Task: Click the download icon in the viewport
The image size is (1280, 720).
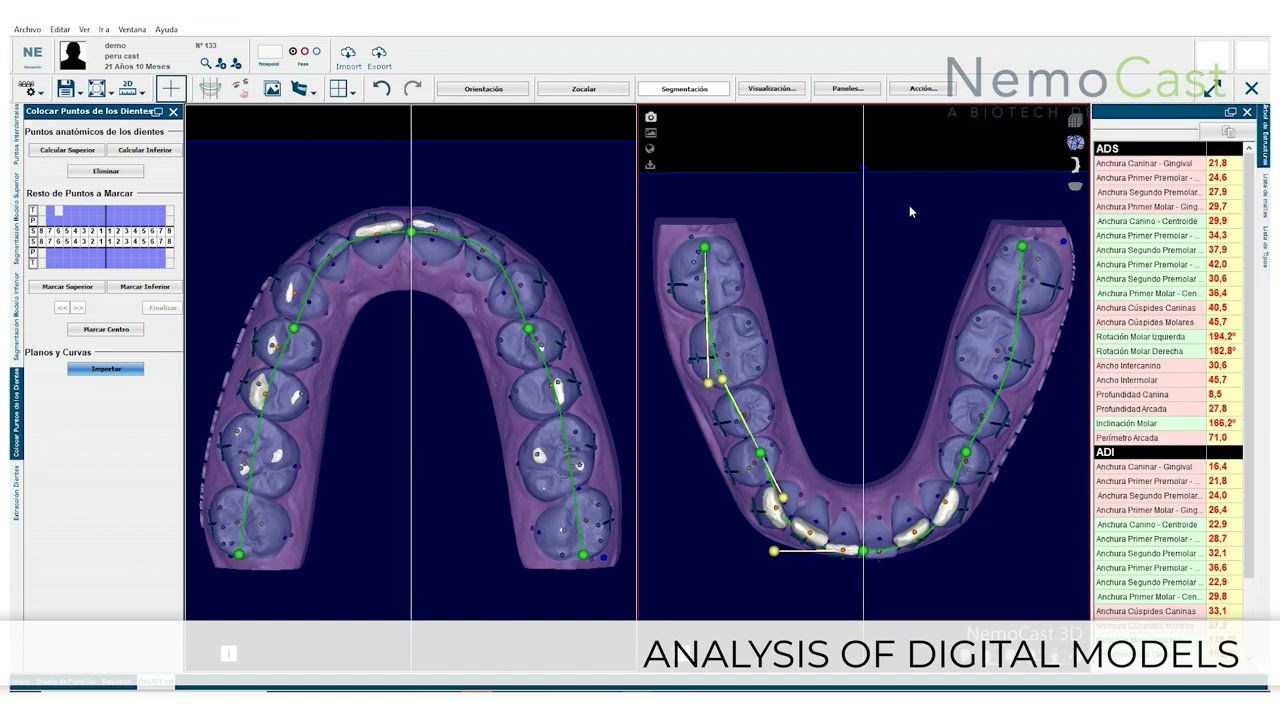Action: point(651,165)
